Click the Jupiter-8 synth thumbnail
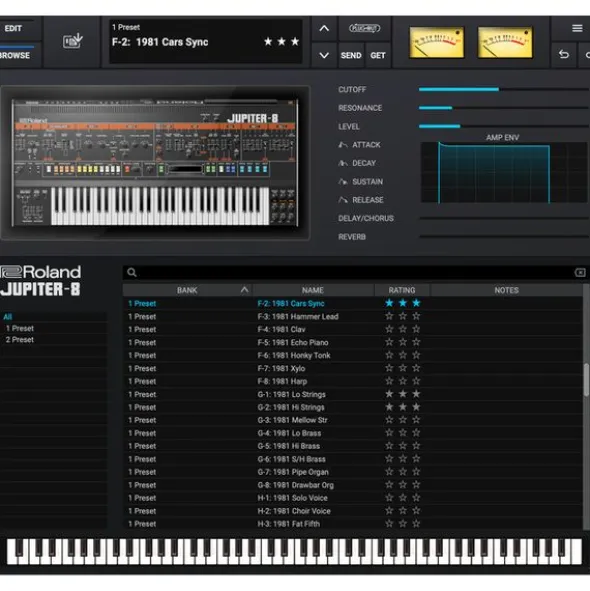The height and width of the screenshot is (591, 590). [155, 162]
